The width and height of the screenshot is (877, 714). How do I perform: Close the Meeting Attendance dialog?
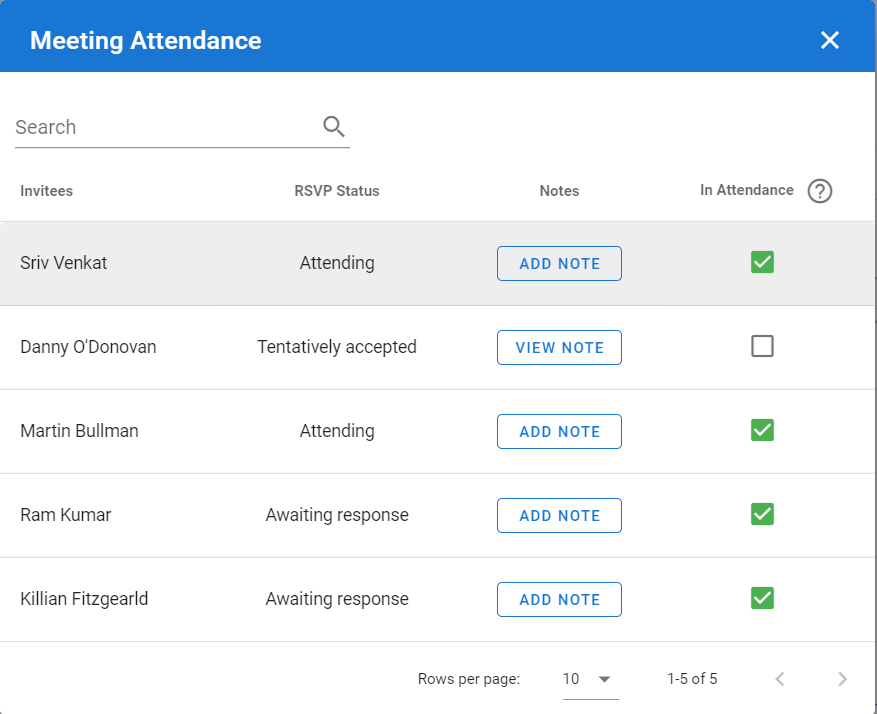pyautogui.click(x=829, y=40)
